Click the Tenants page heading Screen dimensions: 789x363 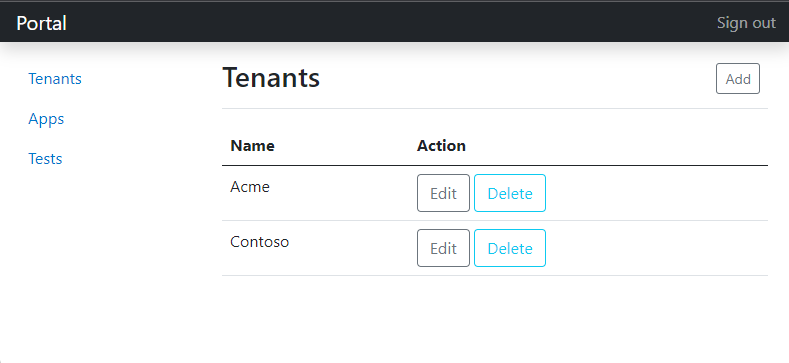271,78
